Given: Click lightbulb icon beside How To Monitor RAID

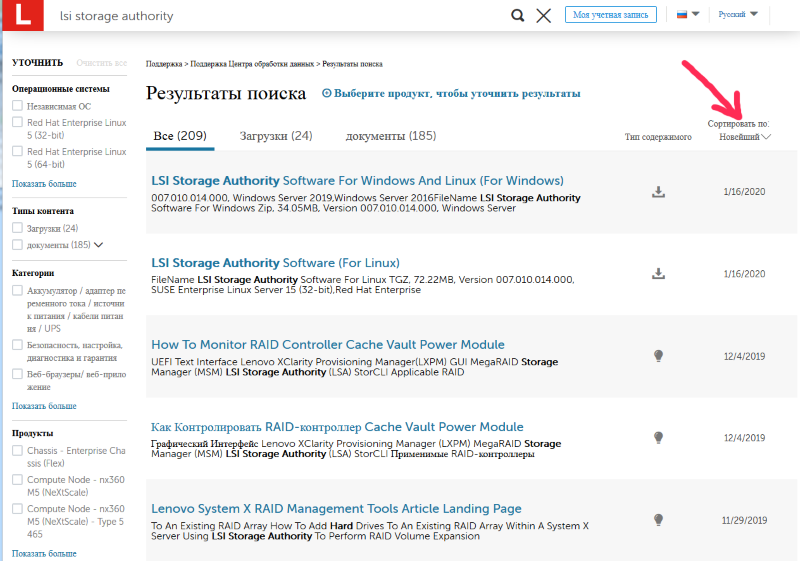Looking at the screenshot, I should [659, 356].
